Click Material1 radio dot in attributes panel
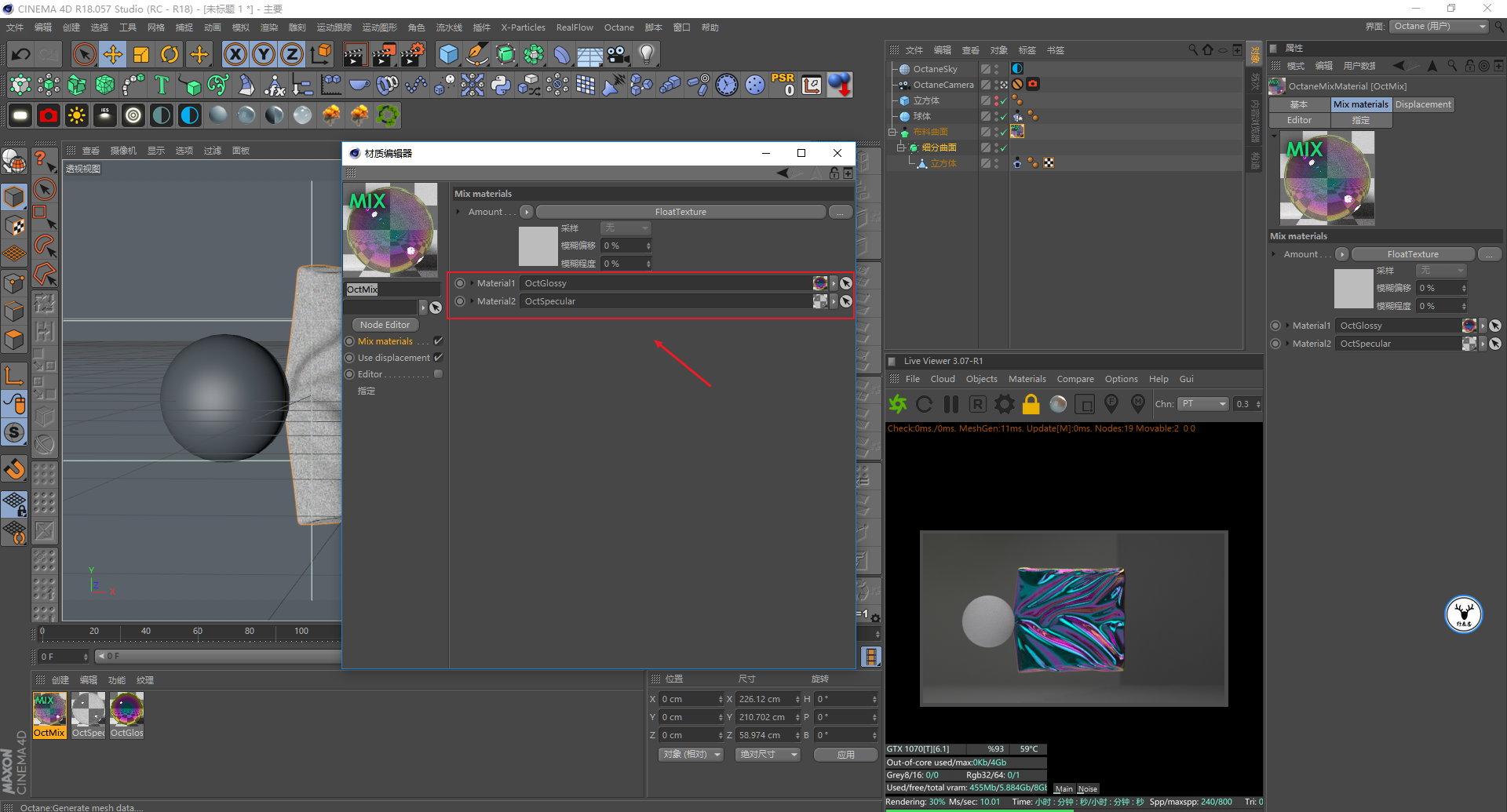 1275,326
